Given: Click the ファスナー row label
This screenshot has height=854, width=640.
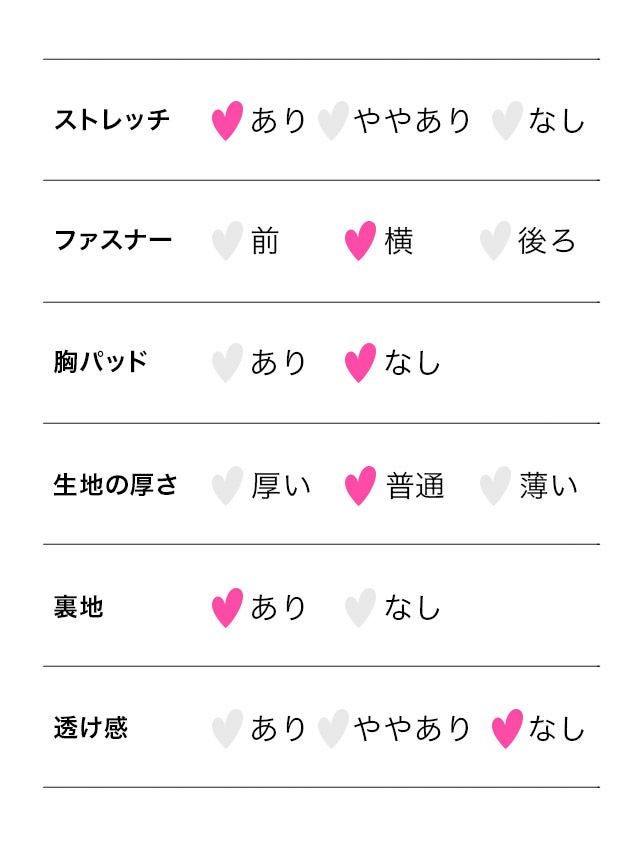Looking at the screenshot, I should click(x=113, y=241).
